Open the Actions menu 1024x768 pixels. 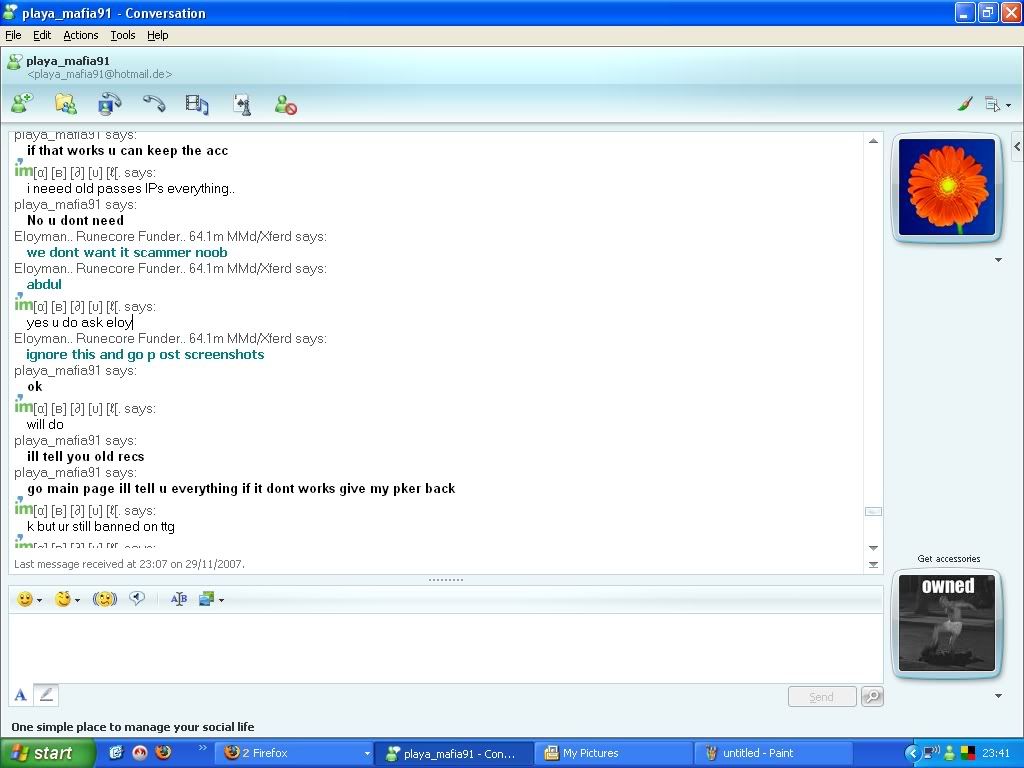[x=81, y=35]
